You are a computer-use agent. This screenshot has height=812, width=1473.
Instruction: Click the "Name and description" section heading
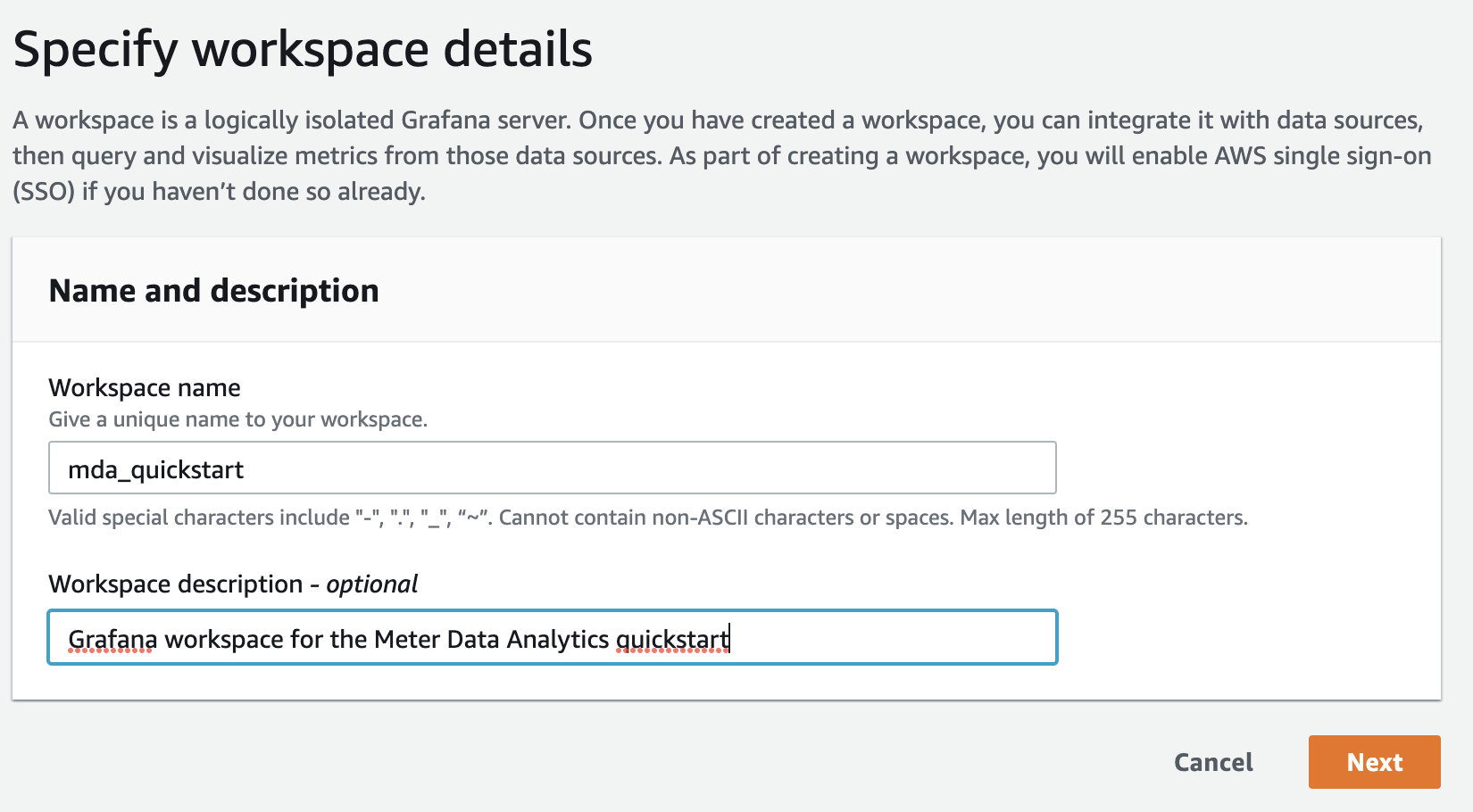214,291
